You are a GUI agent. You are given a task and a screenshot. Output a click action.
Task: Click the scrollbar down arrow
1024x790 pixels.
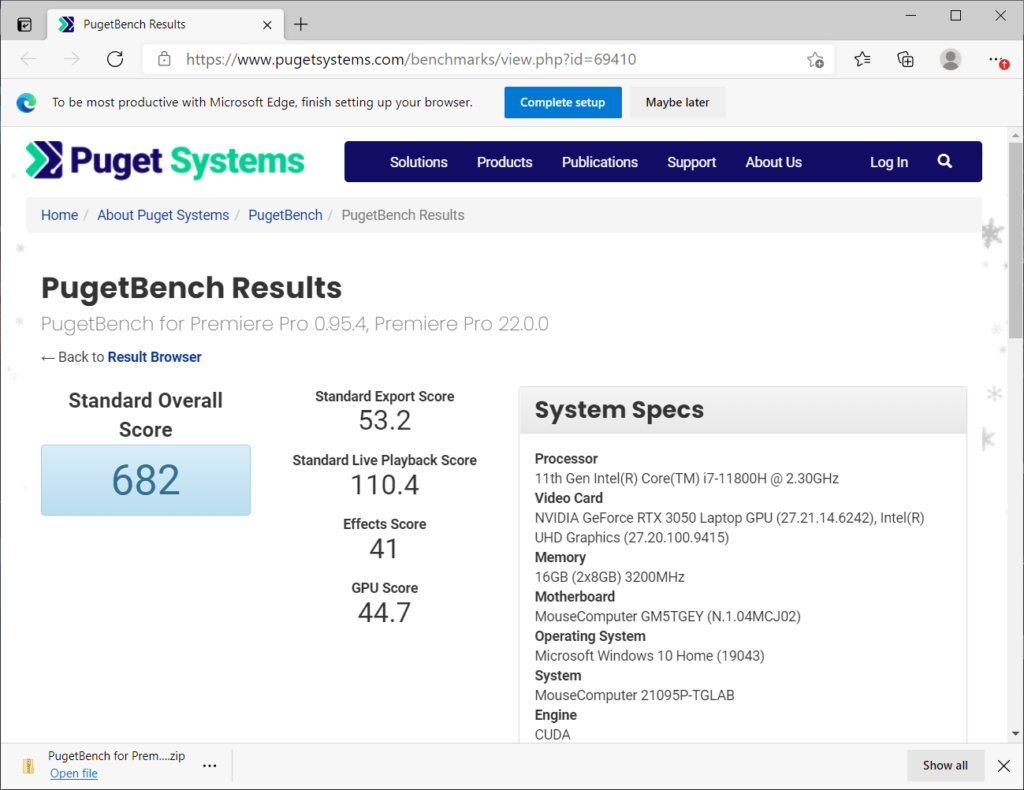[x=1015, y=733]
